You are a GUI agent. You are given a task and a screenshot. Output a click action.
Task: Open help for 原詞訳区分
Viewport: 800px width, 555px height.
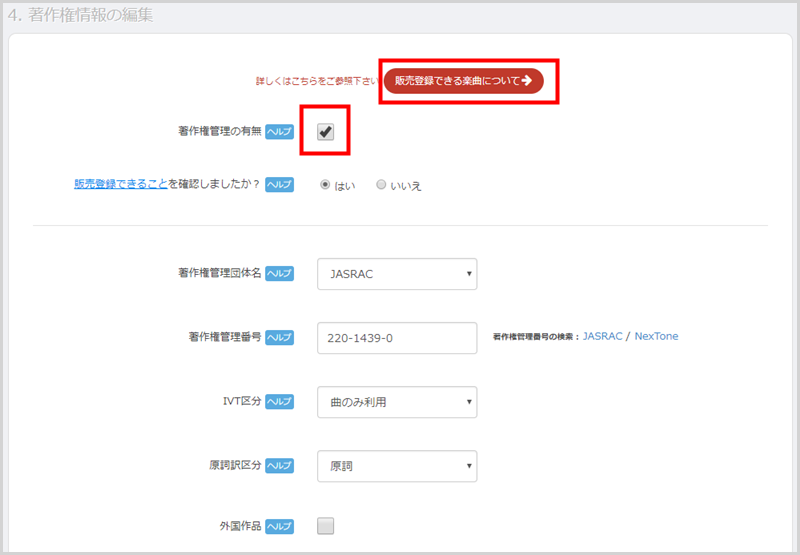click(x=279, y=465)
